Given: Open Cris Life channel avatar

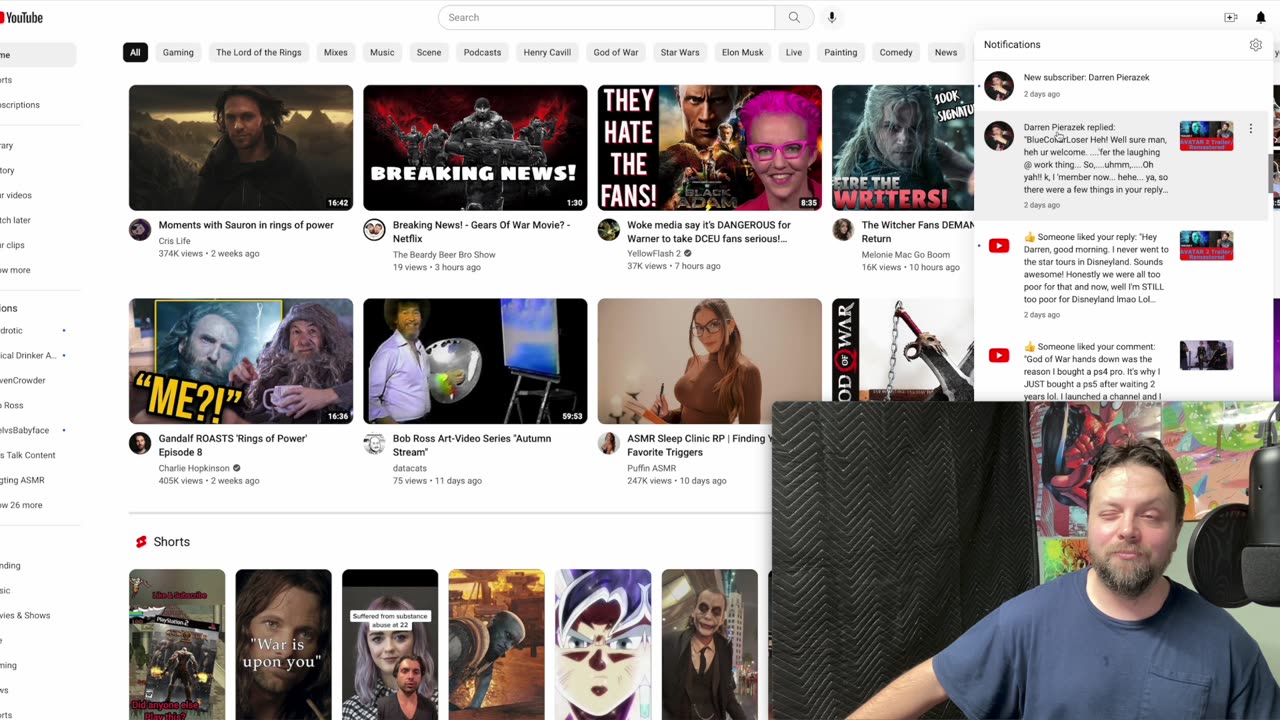Looking at the screenshot, I should point(140,230).
